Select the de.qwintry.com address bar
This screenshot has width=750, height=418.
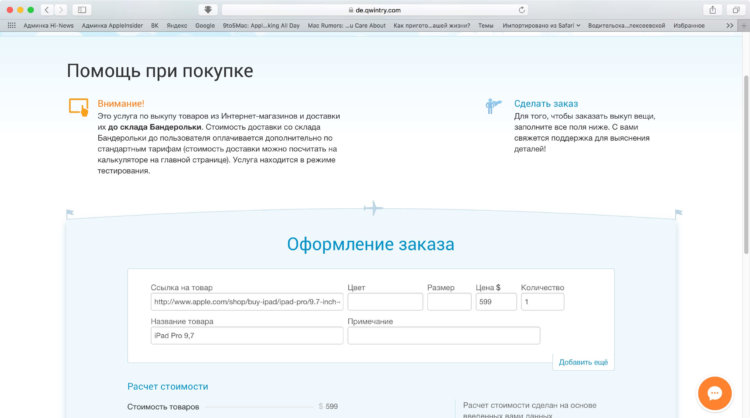pos(374,10)
